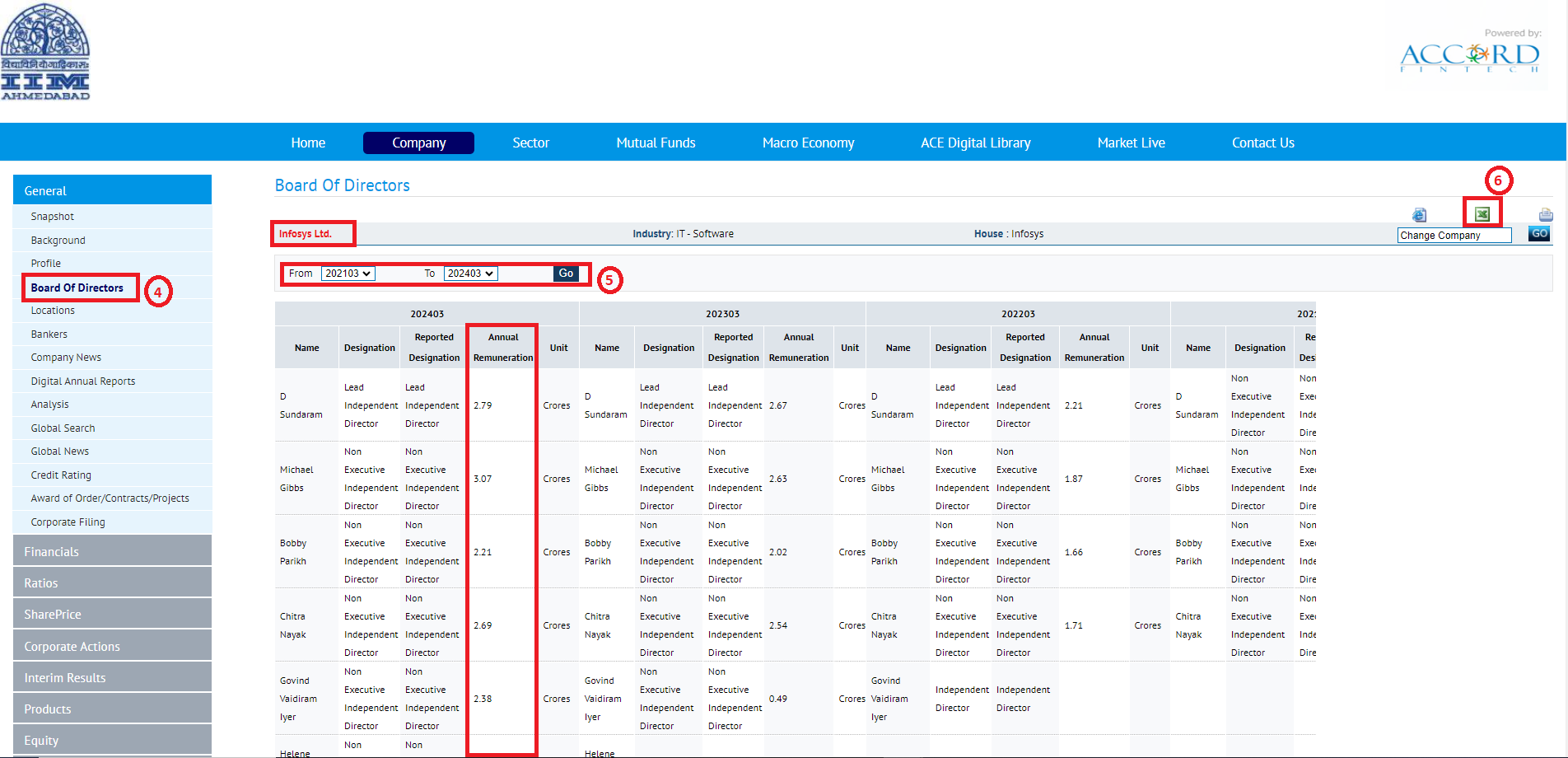Open the Analysis sidebar link
The image size is (1568, 758).
(49, 405)
